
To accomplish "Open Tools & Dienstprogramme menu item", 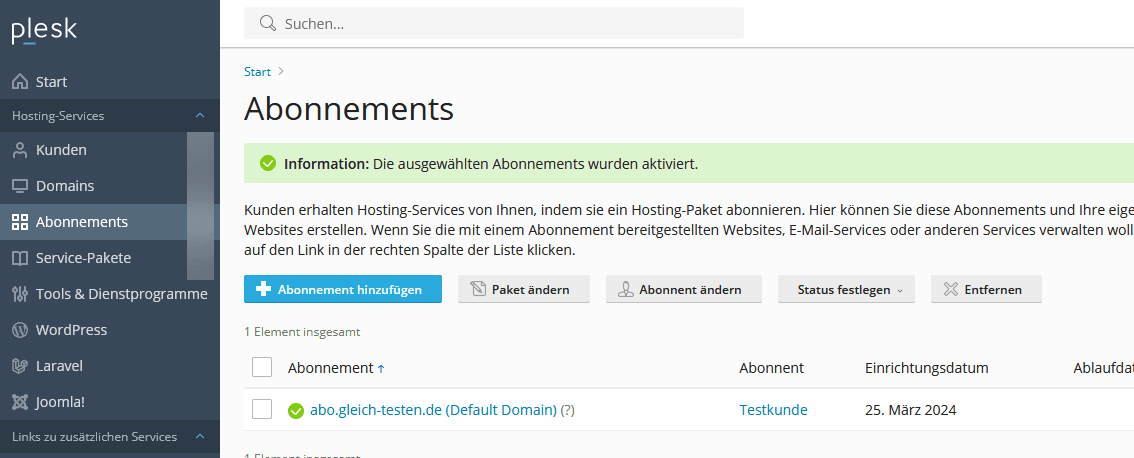I will coord(121,294).
